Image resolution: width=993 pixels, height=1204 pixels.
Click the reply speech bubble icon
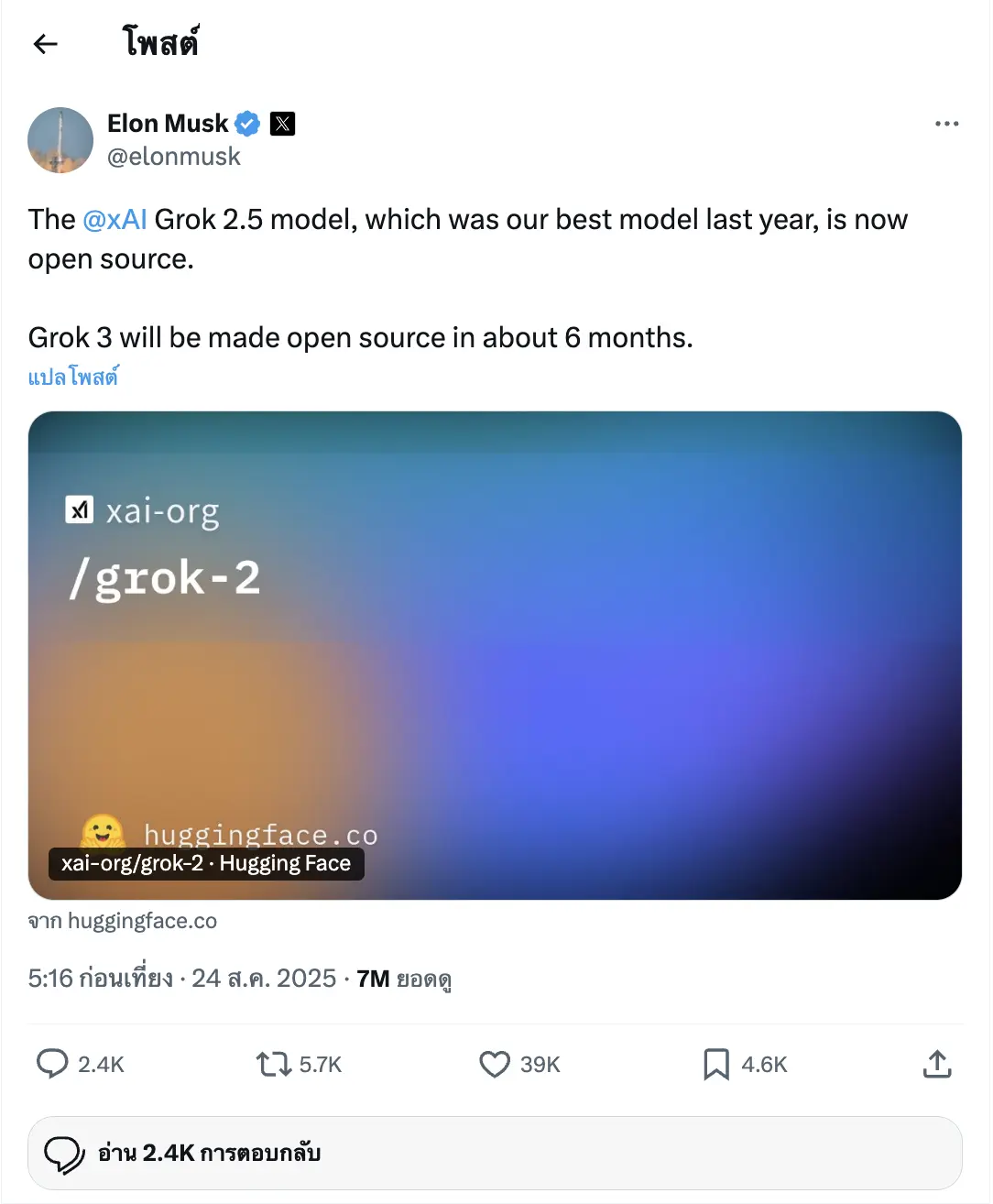52,1064
